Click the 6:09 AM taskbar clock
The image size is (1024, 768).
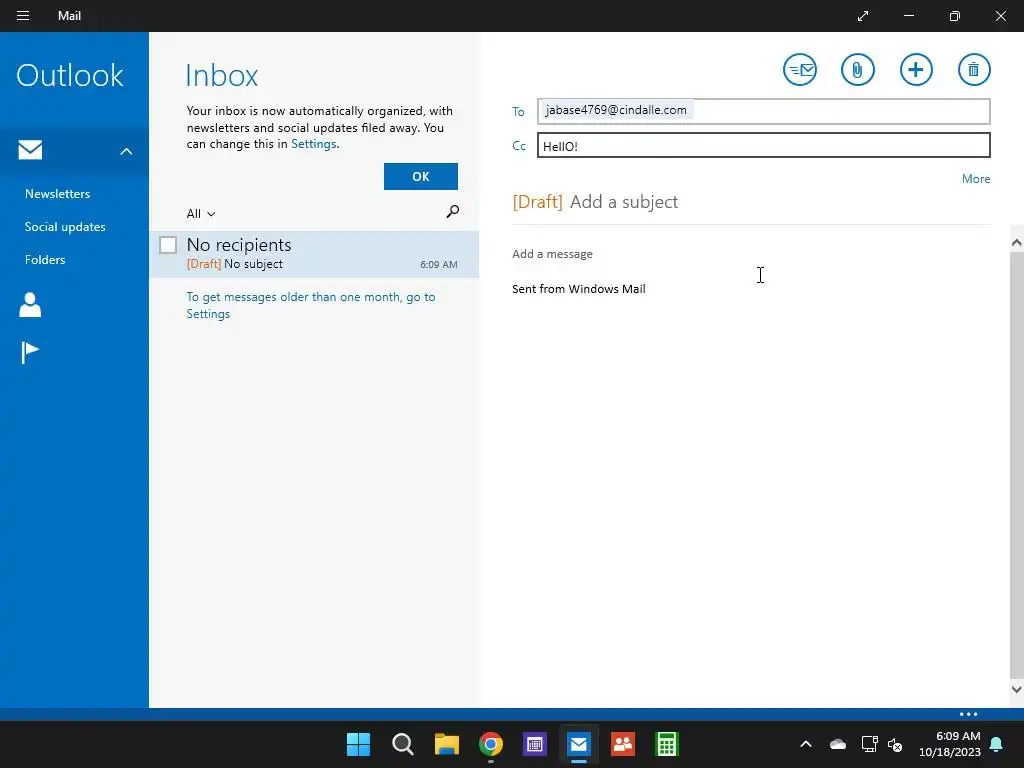pyautogui.click(x=950, y=744)
